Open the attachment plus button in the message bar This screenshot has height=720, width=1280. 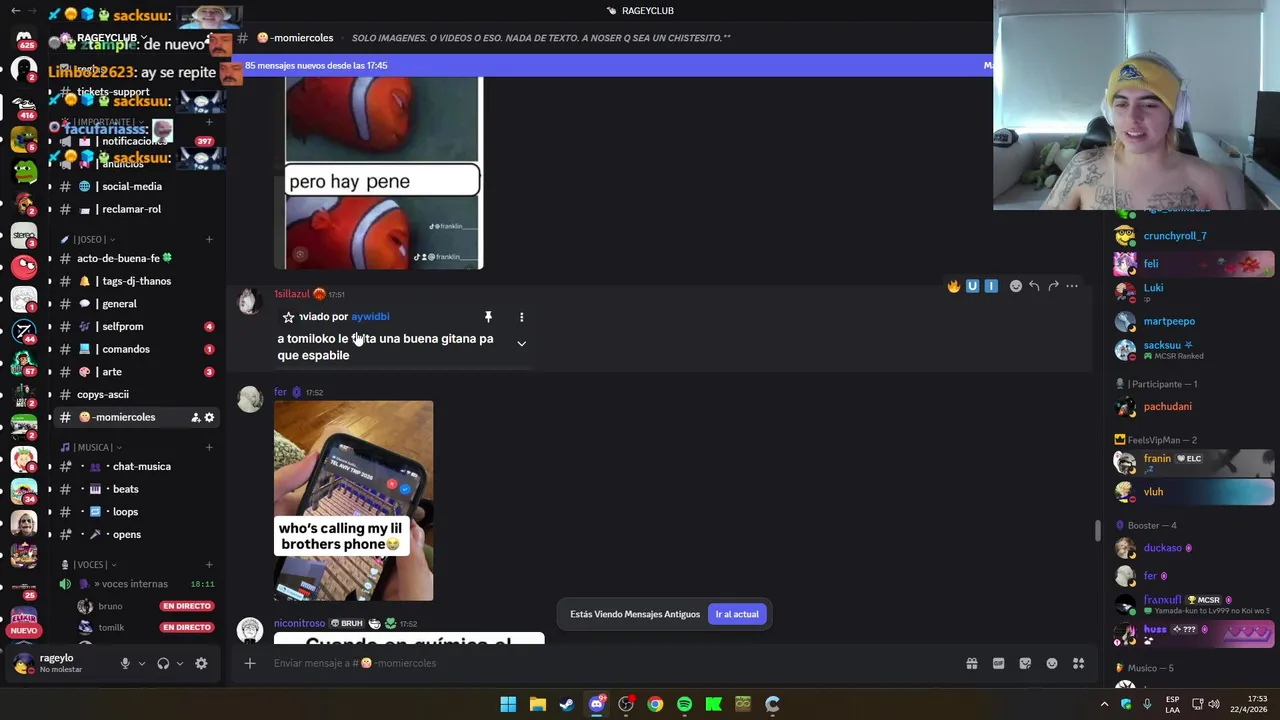[x=250, y=663]
